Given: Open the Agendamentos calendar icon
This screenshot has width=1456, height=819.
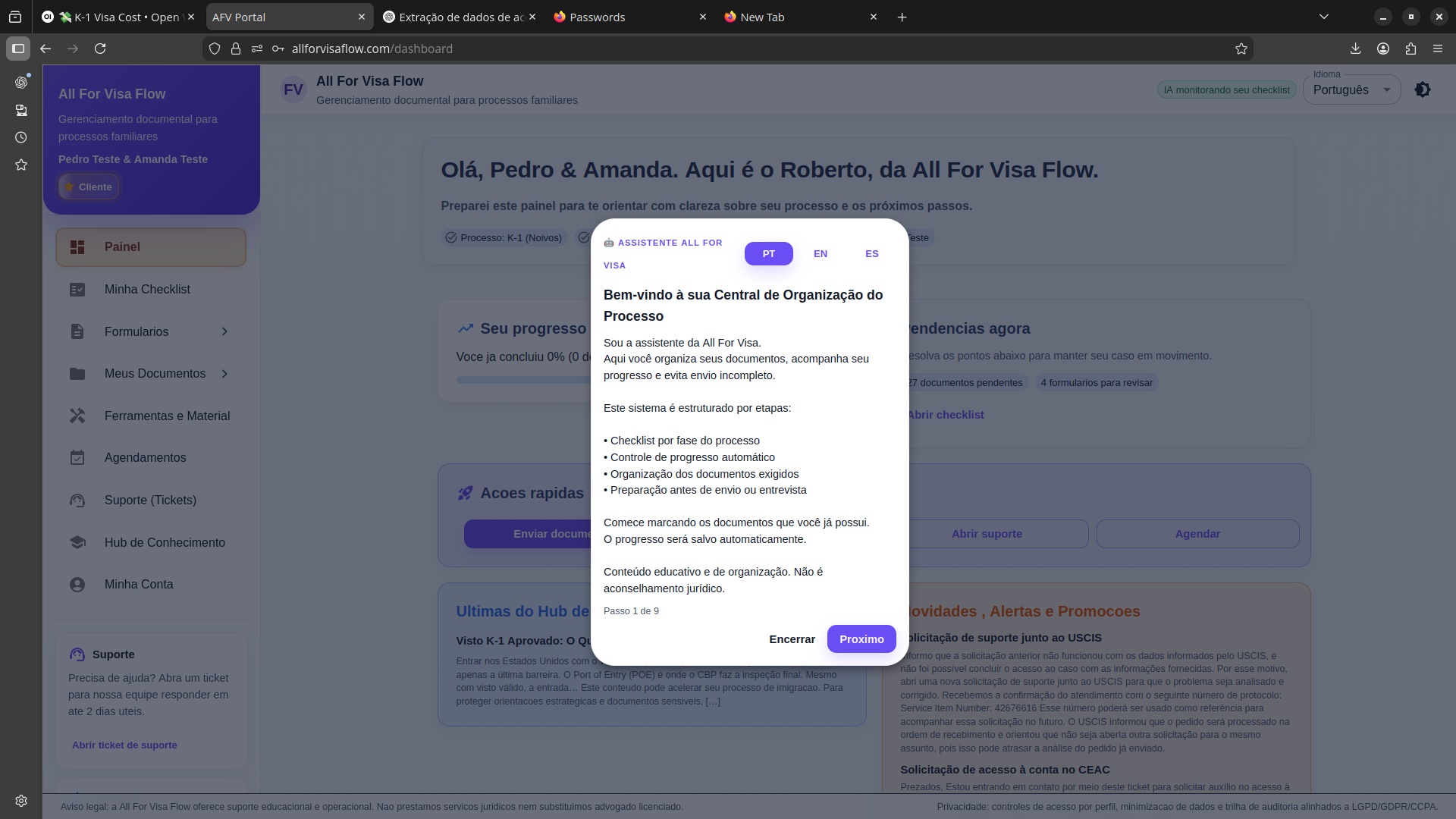Looking at the screenshot, I should point(77,457).
